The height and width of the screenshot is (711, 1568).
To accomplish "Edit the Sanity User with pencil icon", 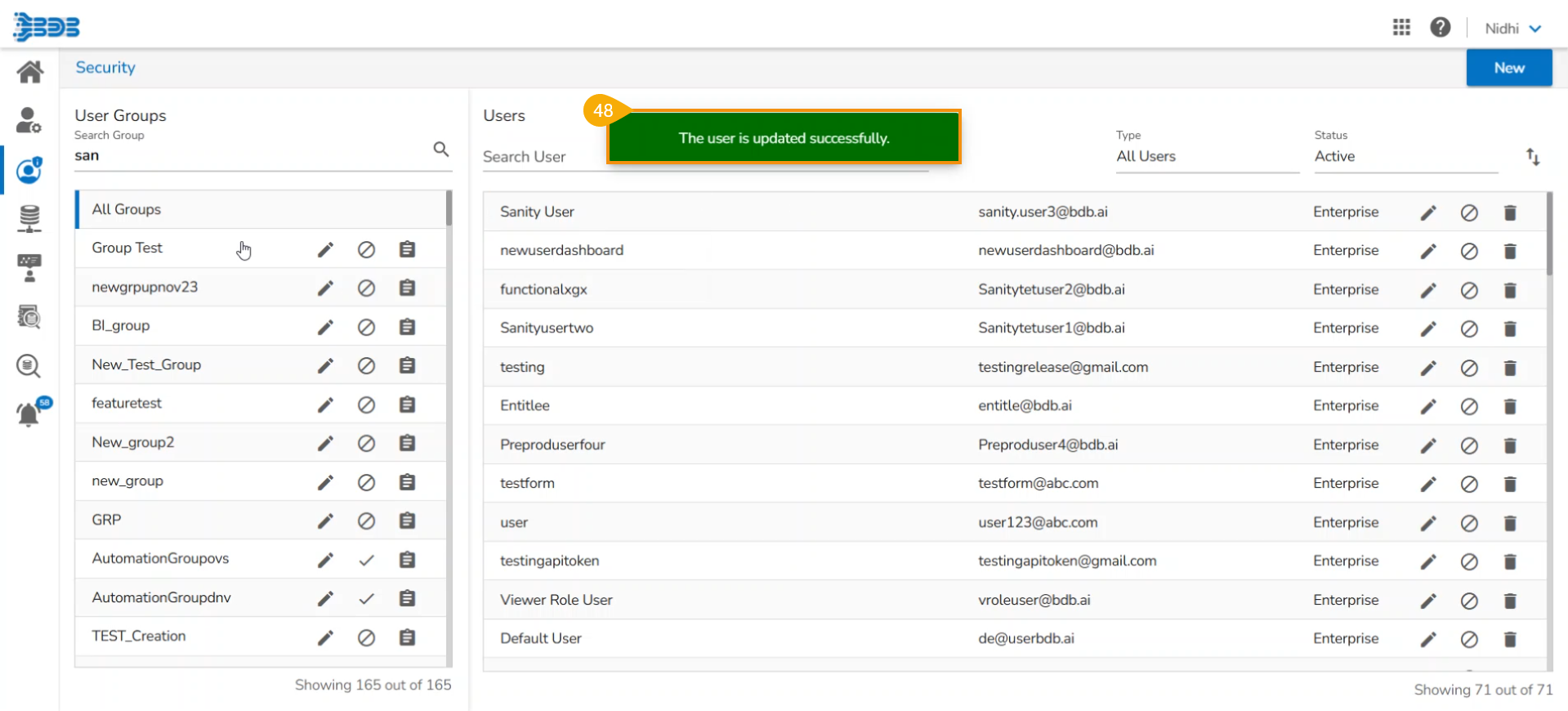I will pyautogui.click(x=1427, y=213).
